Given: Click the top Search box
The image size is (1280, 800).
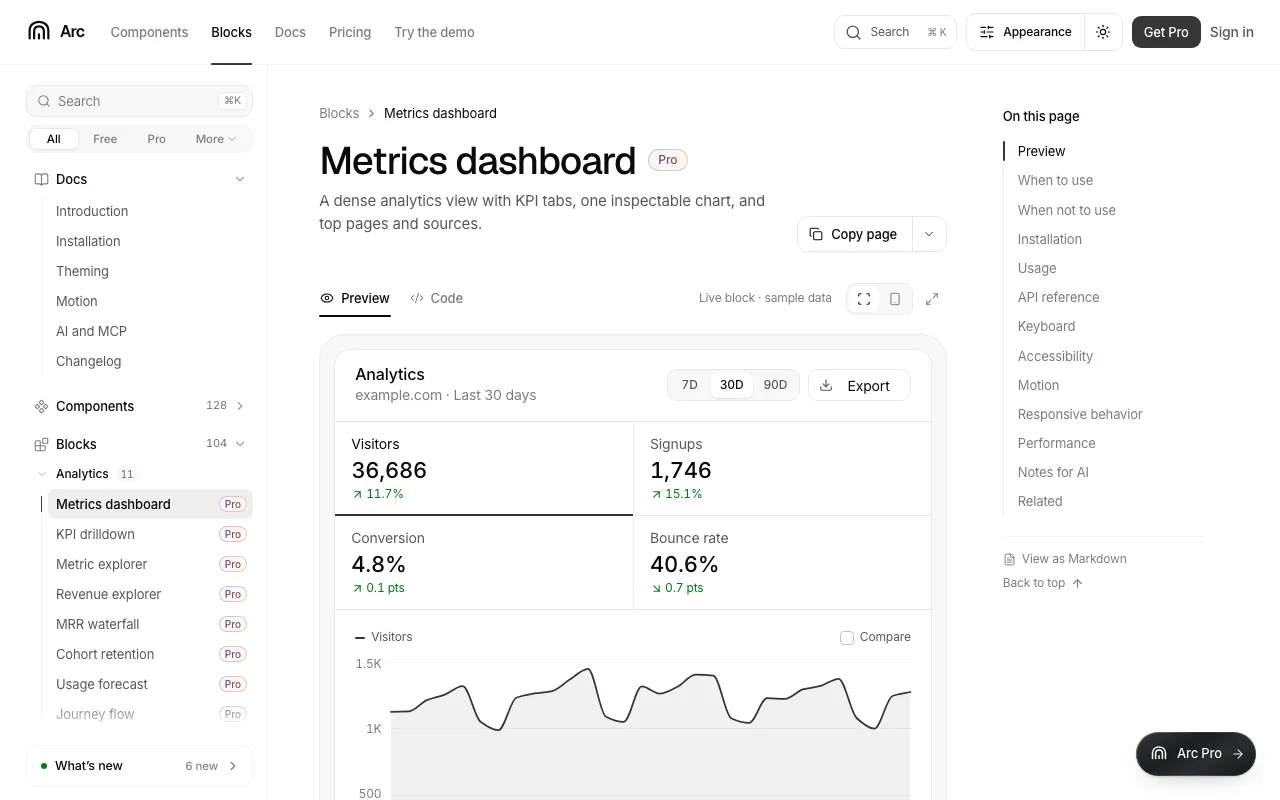Looking at the screenshot, I should [x=895, y=32].
